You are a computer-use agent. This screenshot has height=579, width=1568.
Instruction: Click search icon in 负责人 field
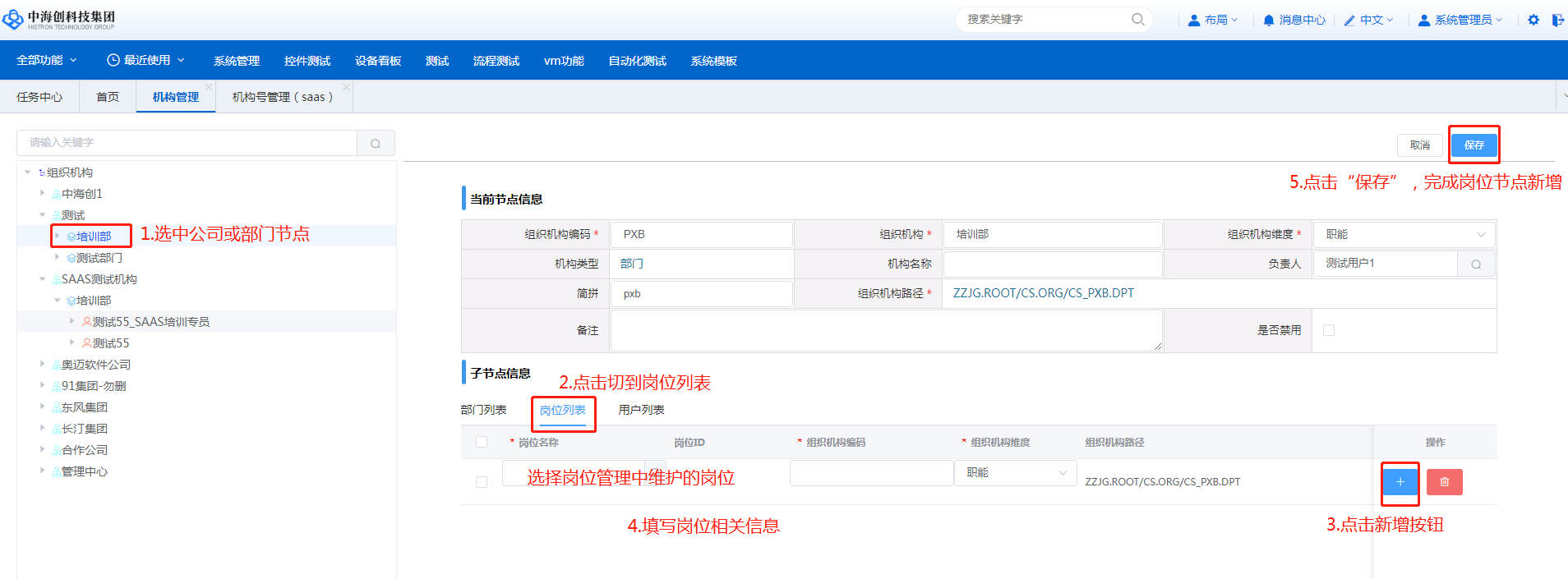coord(1476,264)
